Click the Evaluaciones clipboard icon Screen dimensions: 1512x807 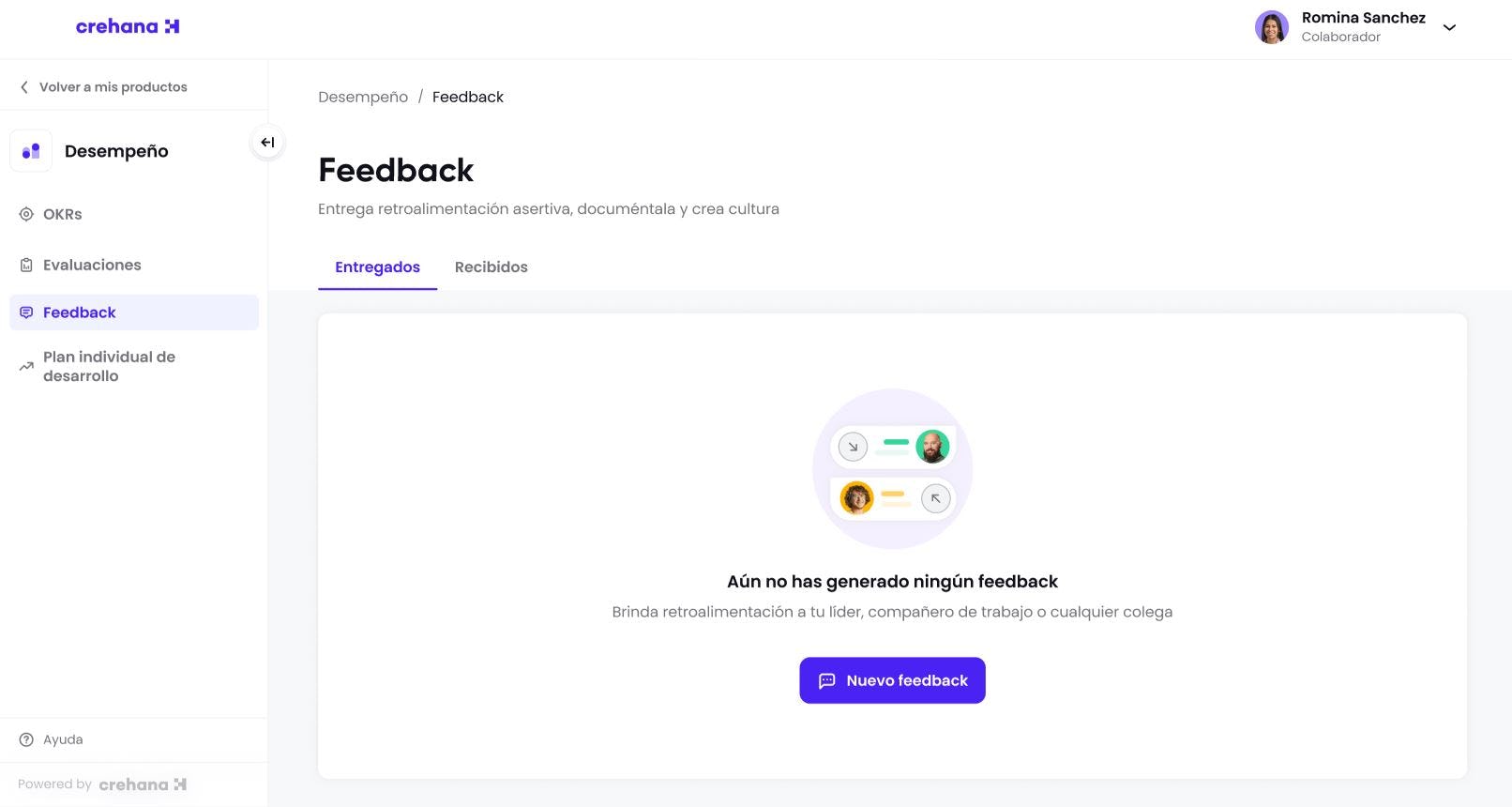pyautogui.click(x=26, y=266)
